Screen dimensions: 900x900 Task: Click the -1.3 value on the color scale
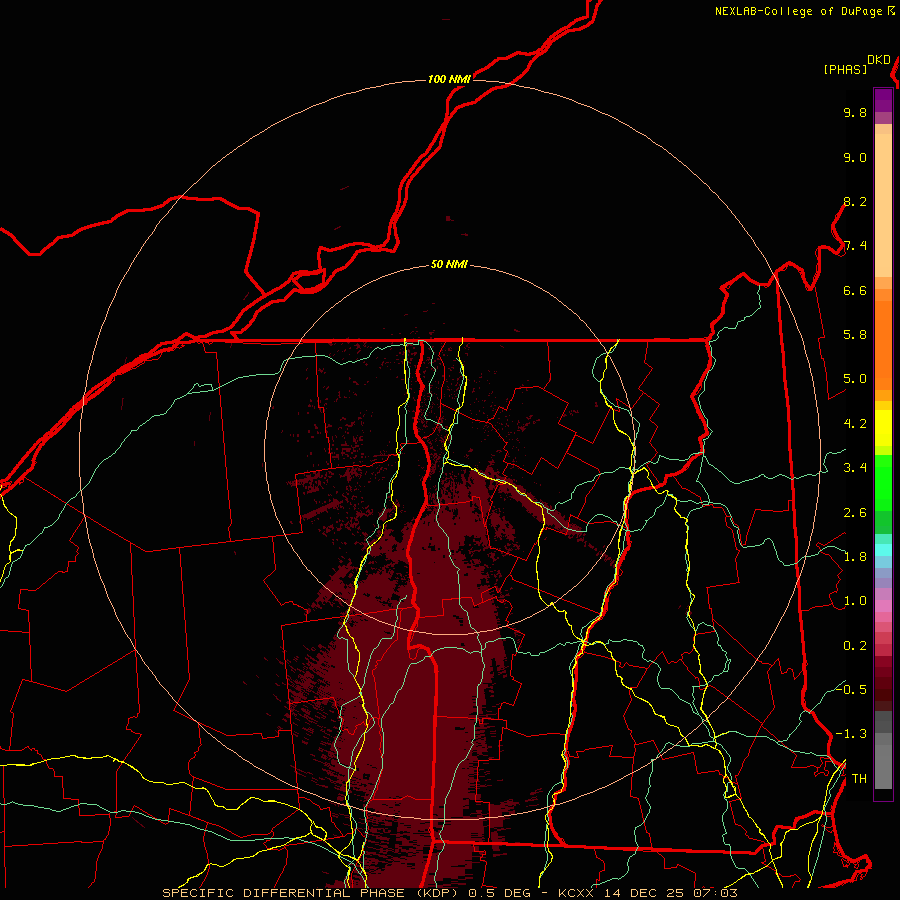[851, 734]
